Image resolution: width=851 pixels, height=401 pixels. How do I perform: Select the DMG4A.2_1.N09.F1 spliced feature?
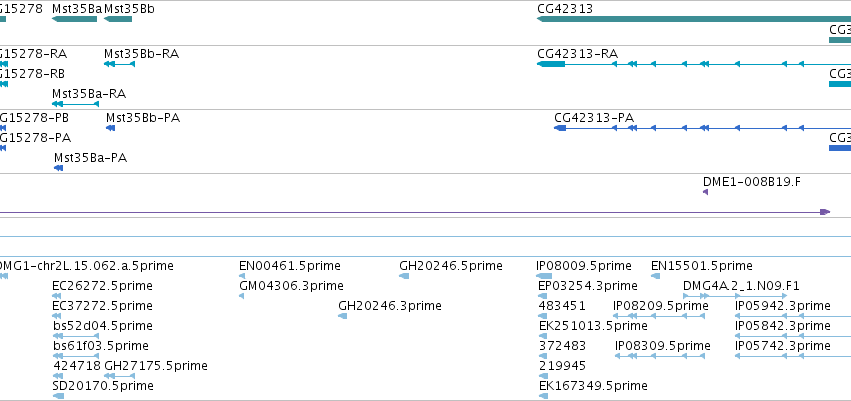735,296
